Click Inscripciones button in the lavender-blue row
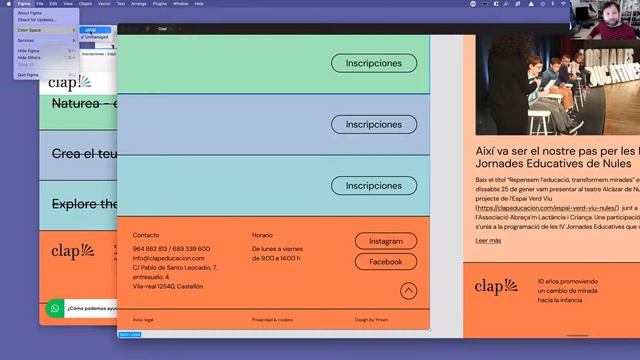Screen dimensions: 640x360 click(x=374, y=124)
